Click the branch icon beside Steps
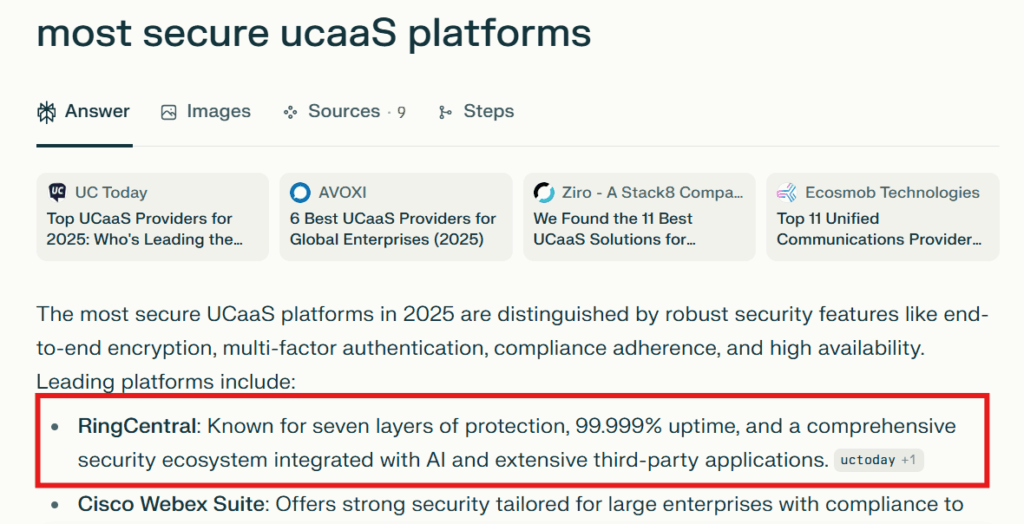 click(x=445, y=112)
